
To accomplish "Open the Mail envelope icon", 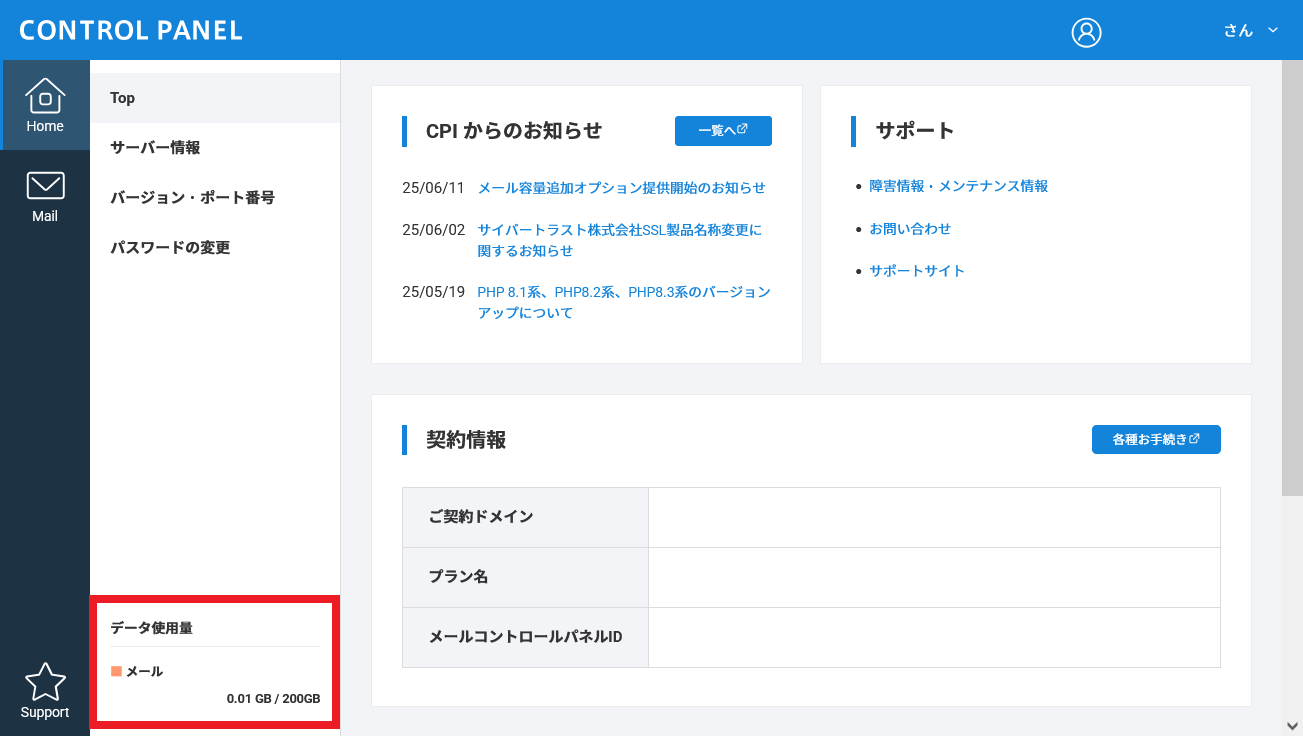I will click(x=45, y=186).
